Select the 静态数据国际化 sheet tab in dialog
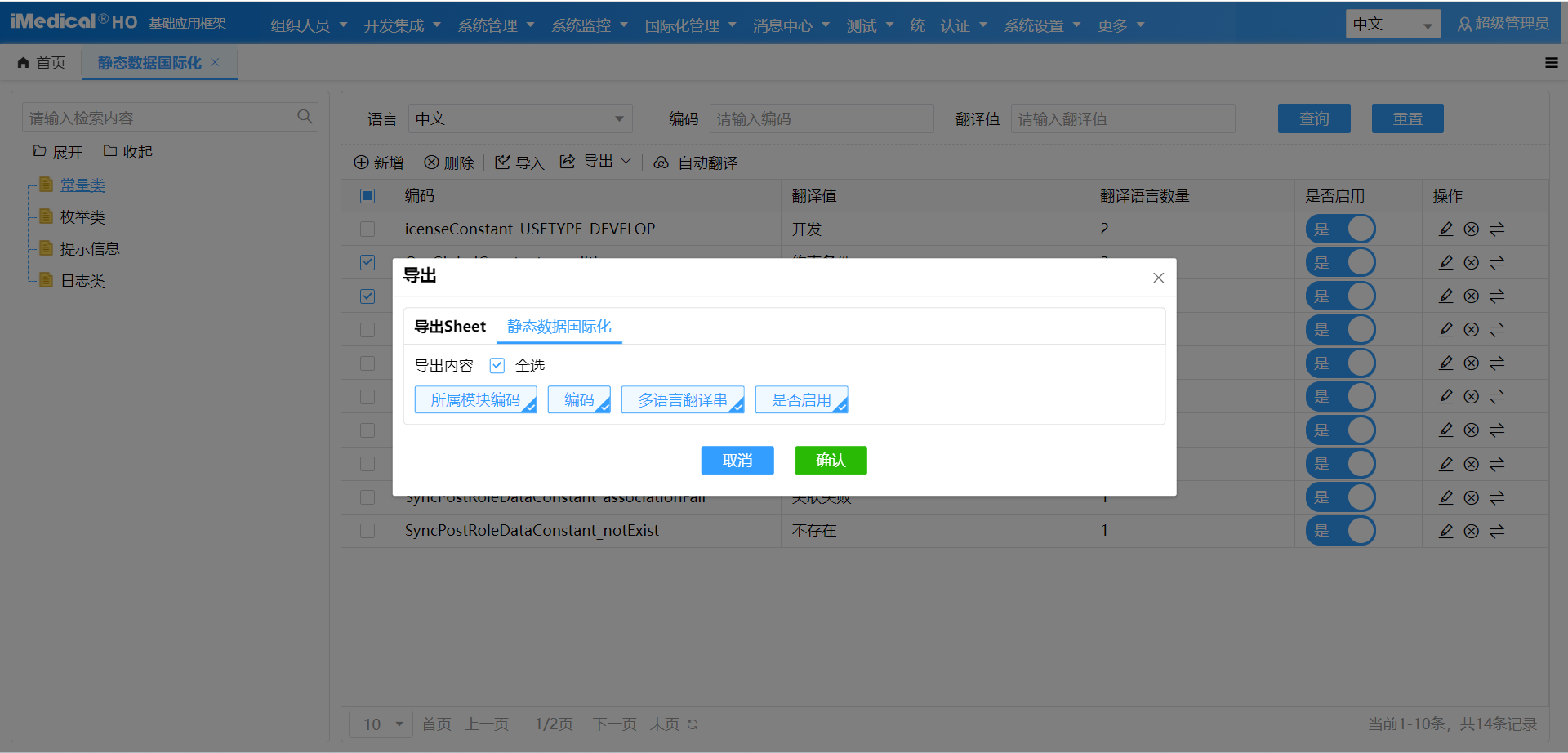 pyautogui.click(x=559, y=326)
